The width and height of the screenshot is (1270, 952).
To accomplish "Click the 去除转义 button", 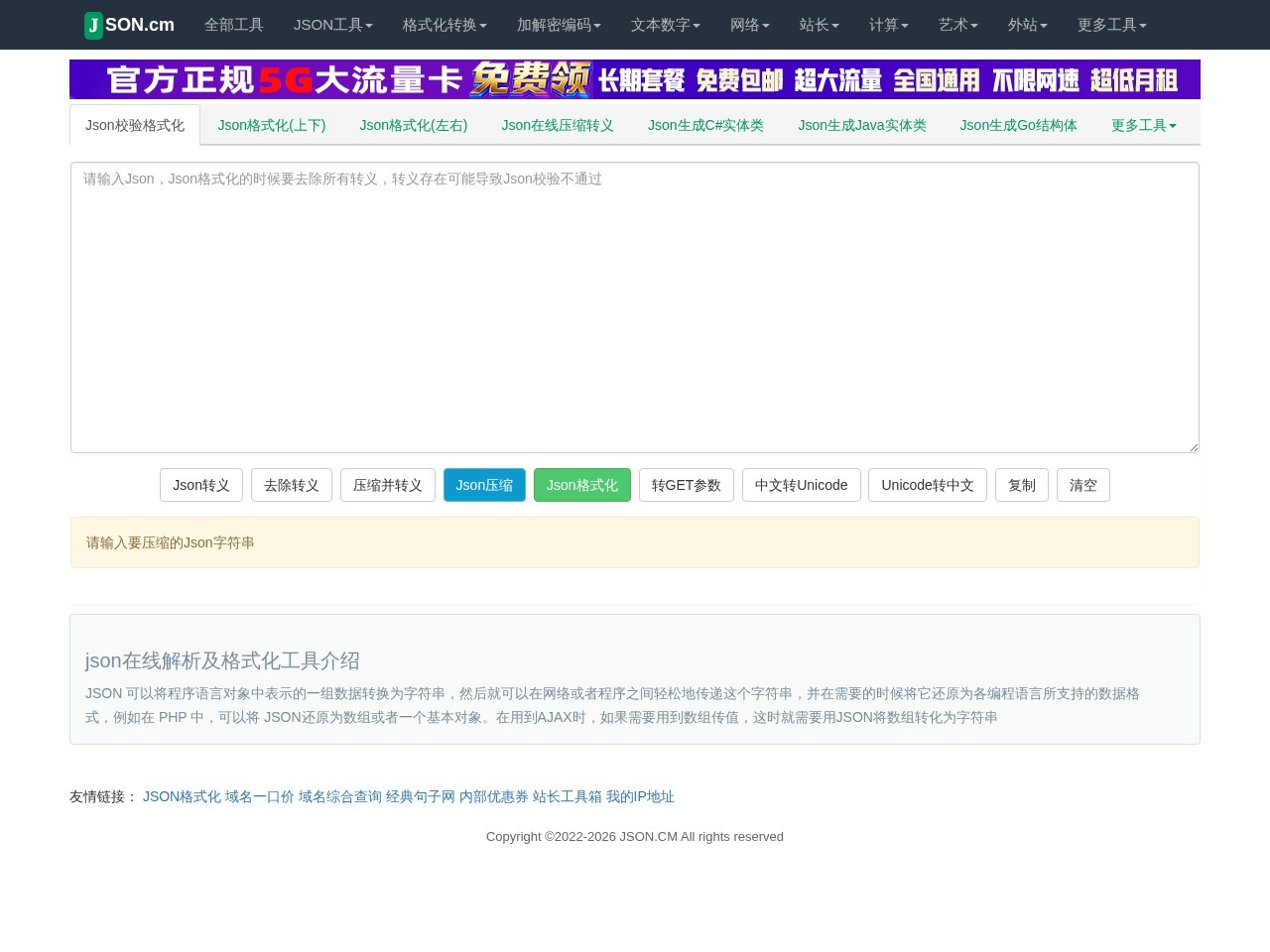I will (x=292, y=485).
